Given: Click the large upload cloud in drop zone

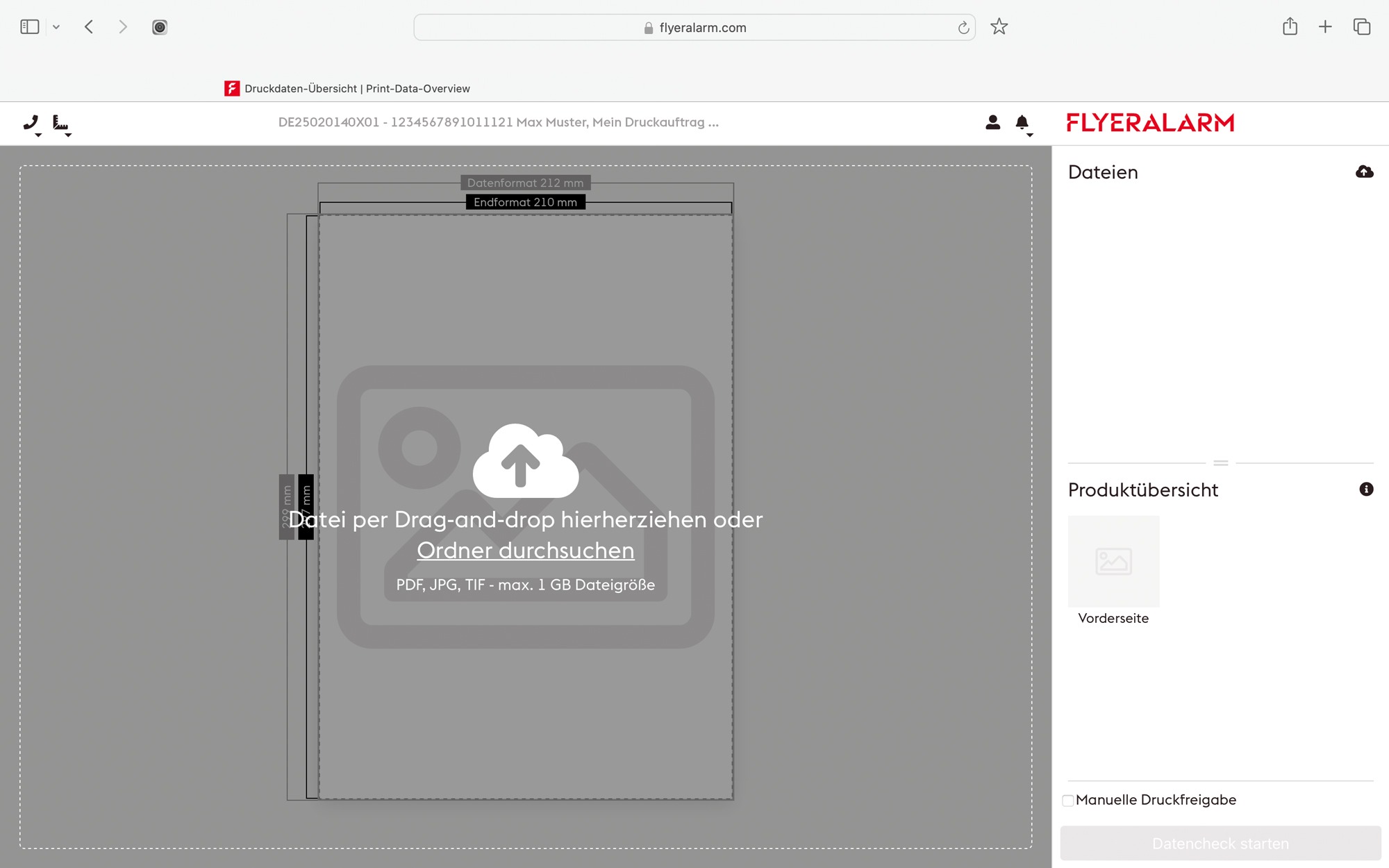Looking at the screenshot, I should (525, 460).
